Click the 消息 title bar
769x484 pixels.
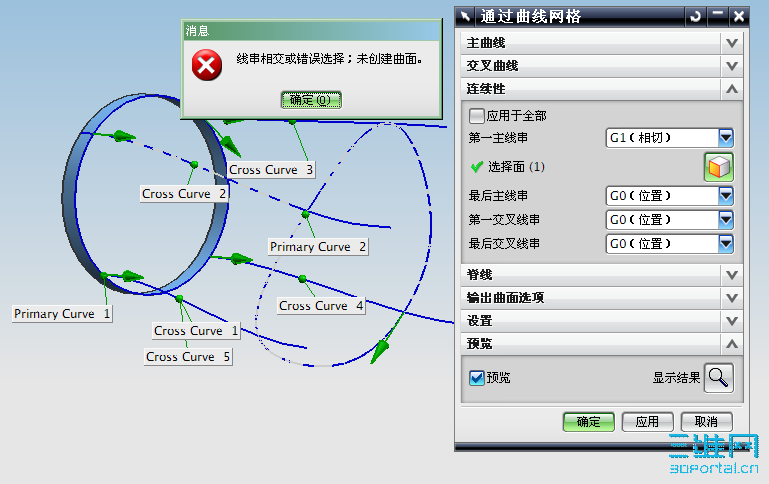click(311, 31)
